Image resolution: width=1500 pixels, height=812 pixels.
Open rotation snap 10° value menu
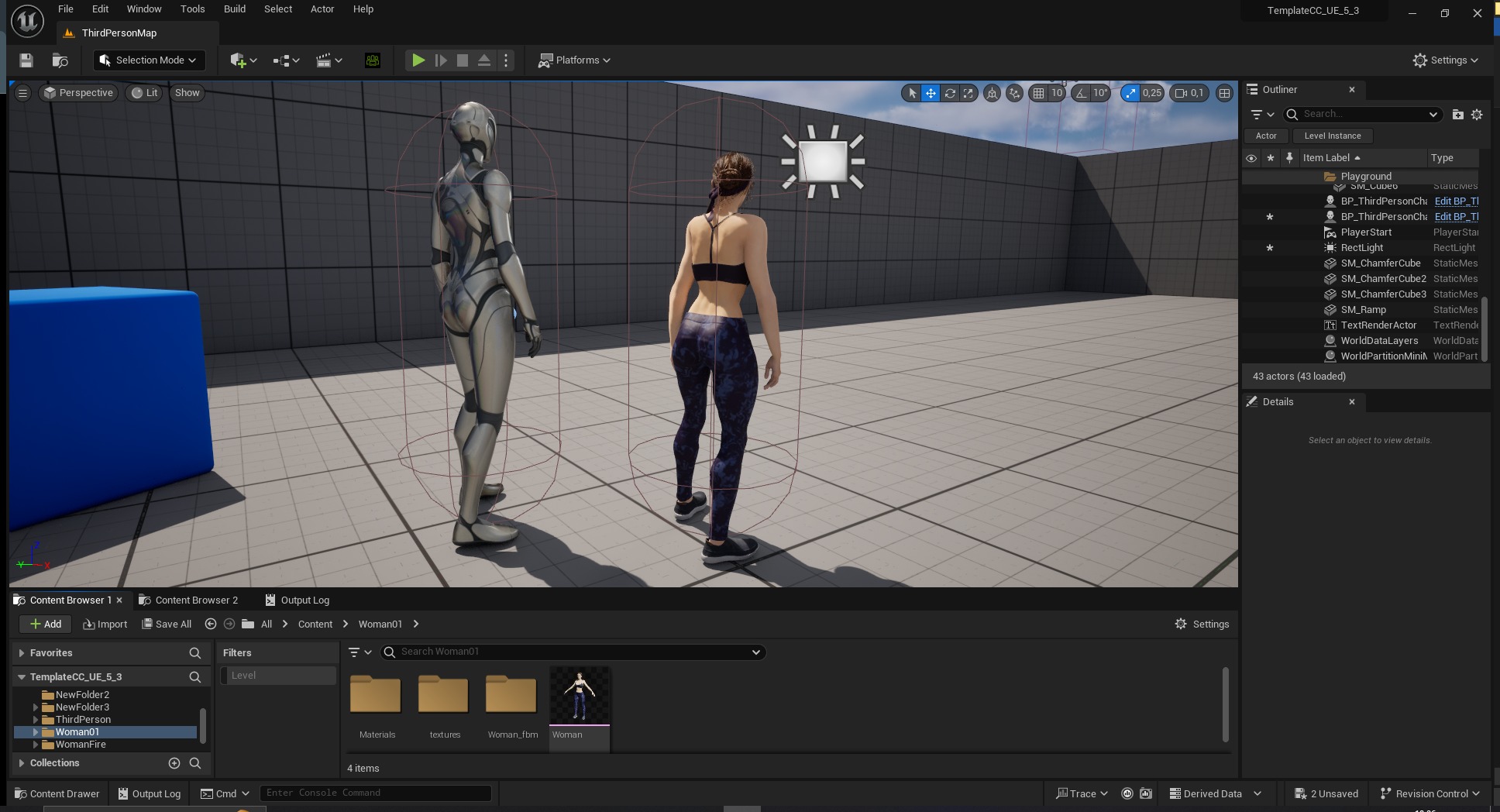coord(1101,93)
